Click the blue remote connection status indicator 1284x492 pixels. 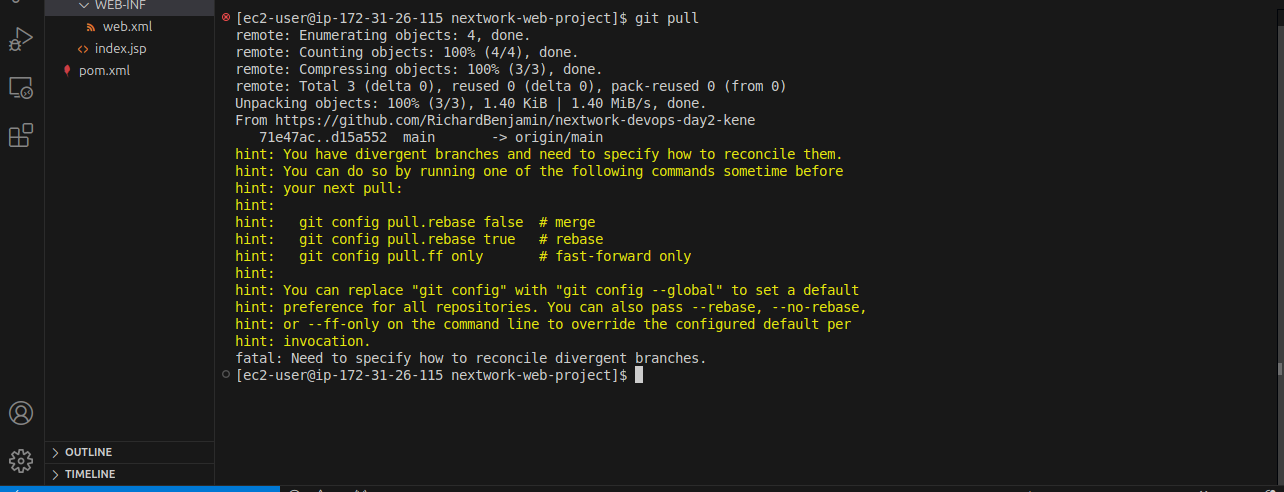pyautogui.click(x=140, y=489)
